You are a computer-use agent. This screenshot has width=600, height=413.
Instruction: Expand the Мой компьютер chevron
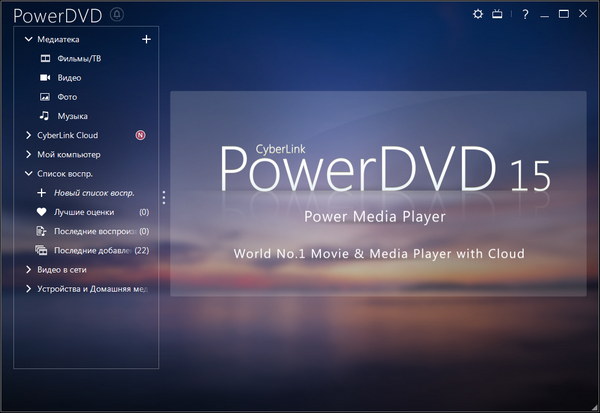(x=28, y=154)
